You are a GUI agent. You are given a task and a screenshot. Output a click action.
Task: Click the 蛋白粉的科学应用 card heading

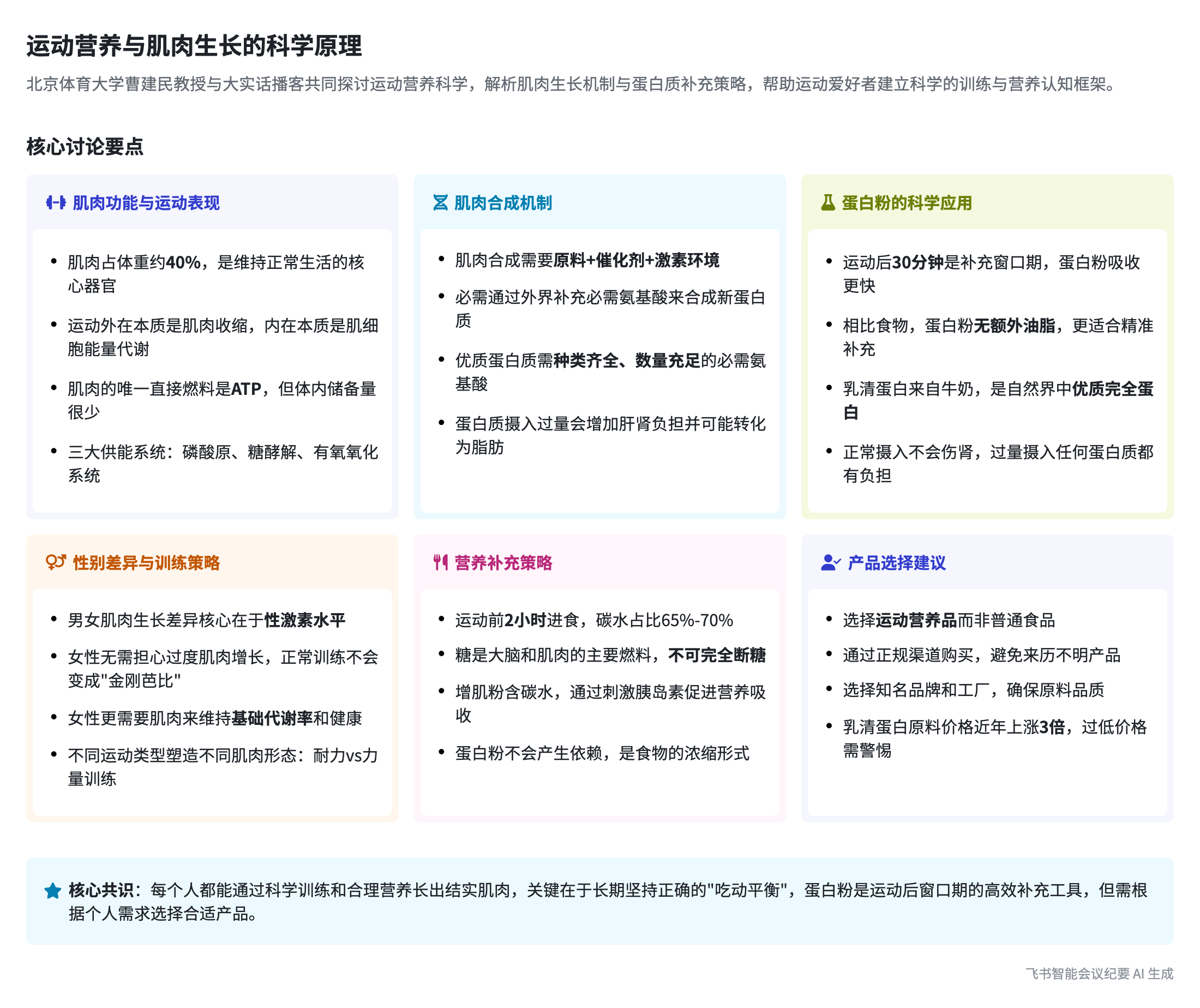click(907, 203)
